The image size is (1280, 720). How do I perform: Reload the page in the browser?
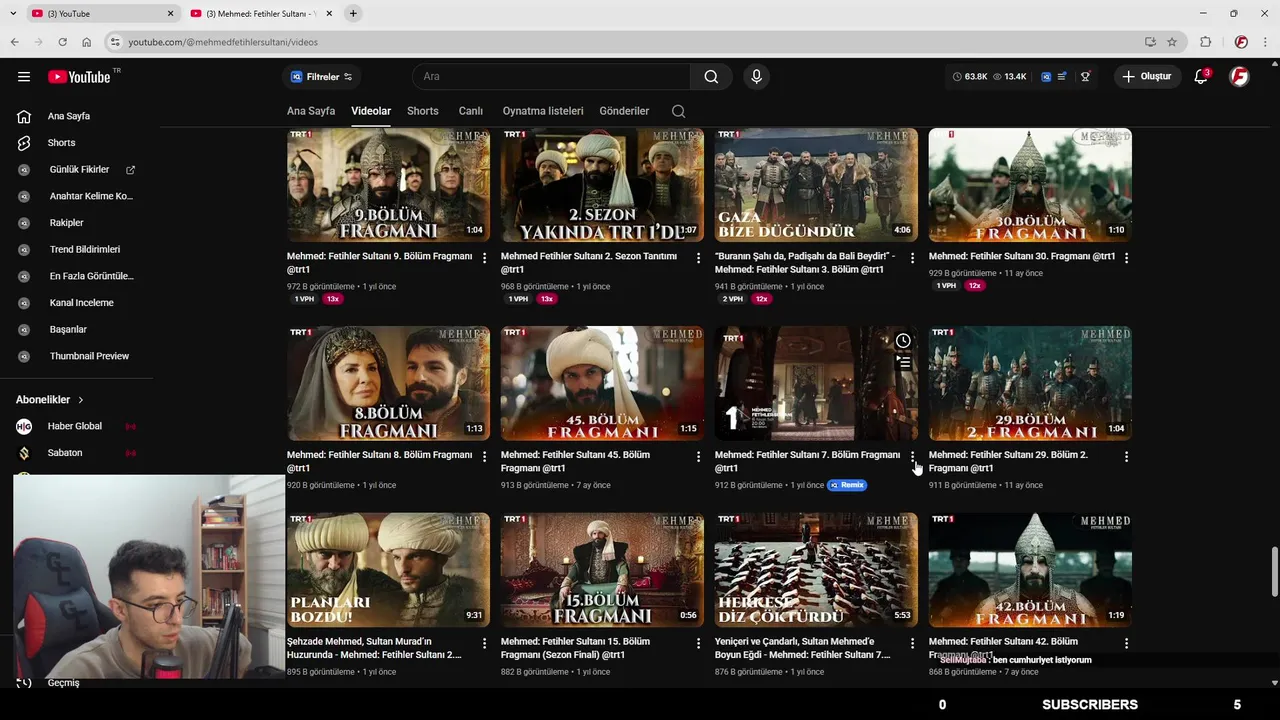click(x=62, y=42)
